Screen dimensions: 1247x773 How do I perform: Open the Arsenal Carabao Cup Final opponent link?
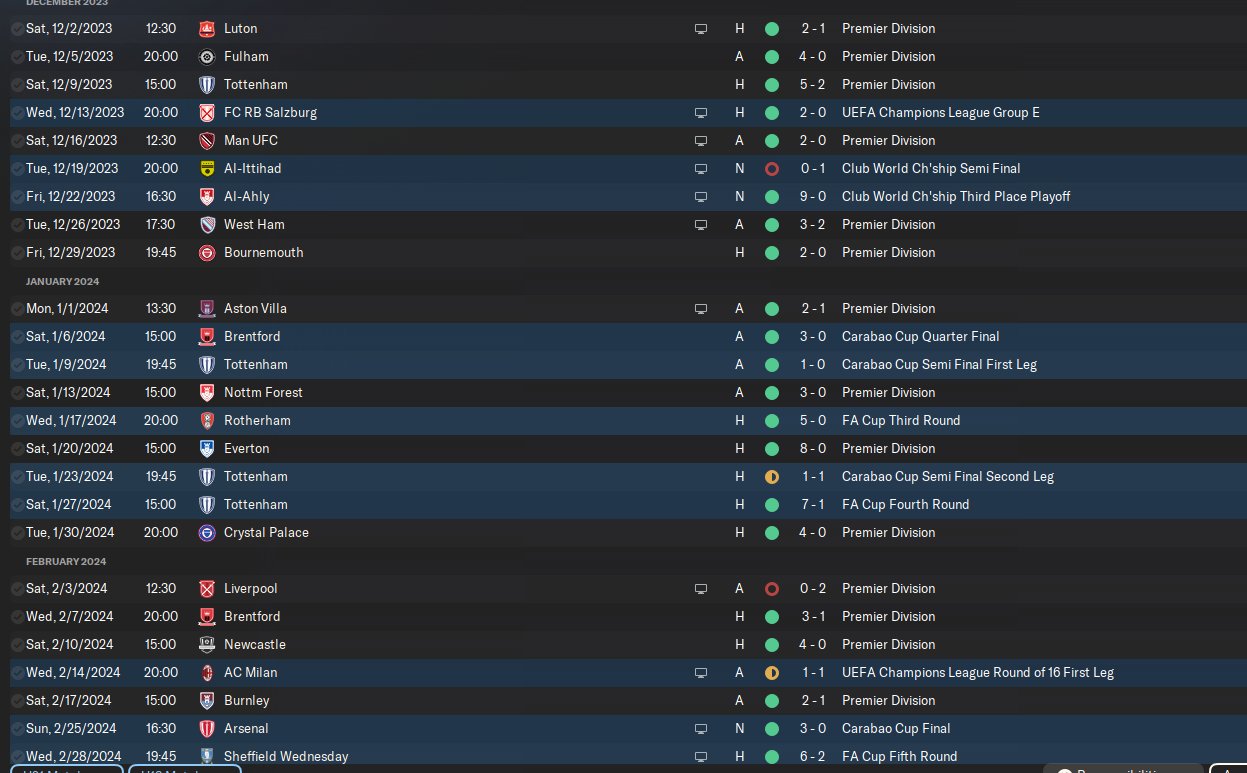tap(246, 729)
